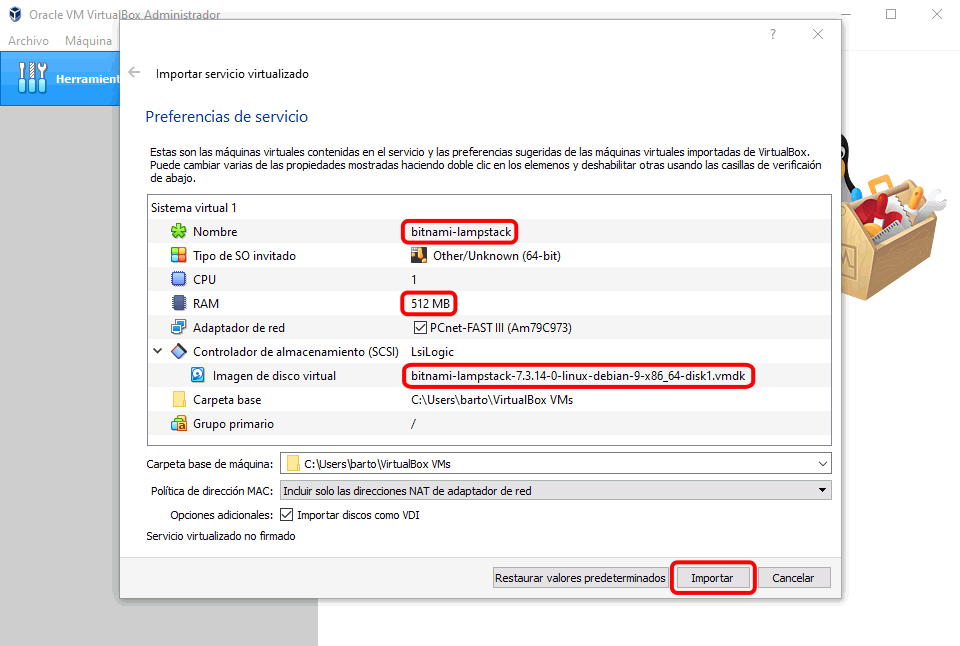Viewport: 960px width, 646px height.
Task: Select the Carpeta base path value in the table
Action: (x=492, y=399)
